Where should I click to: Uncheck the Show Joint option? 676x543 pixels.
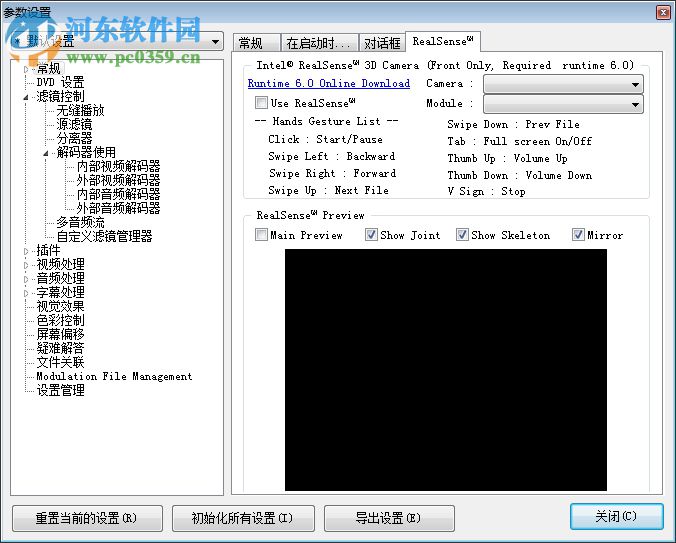[371, 235]
